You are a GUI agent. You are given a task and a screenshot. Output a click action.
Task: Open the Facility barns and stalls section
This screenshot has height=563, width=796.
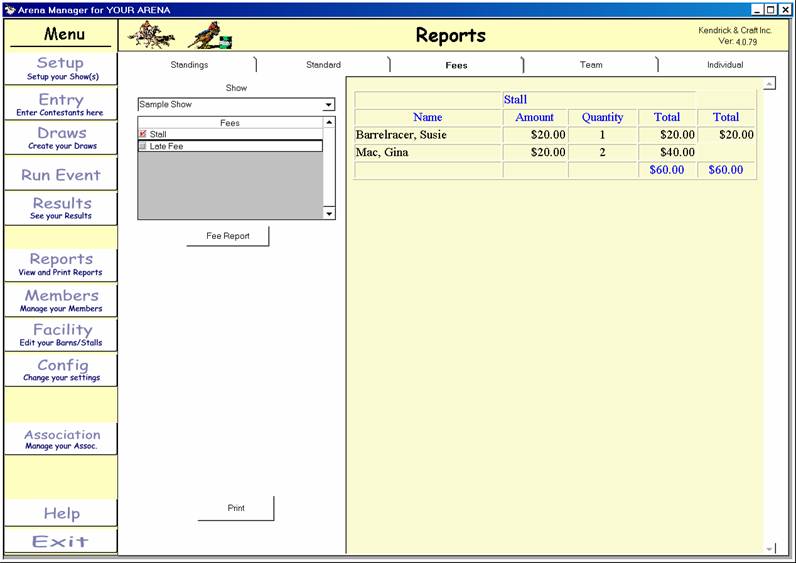[x=60, y=335]
